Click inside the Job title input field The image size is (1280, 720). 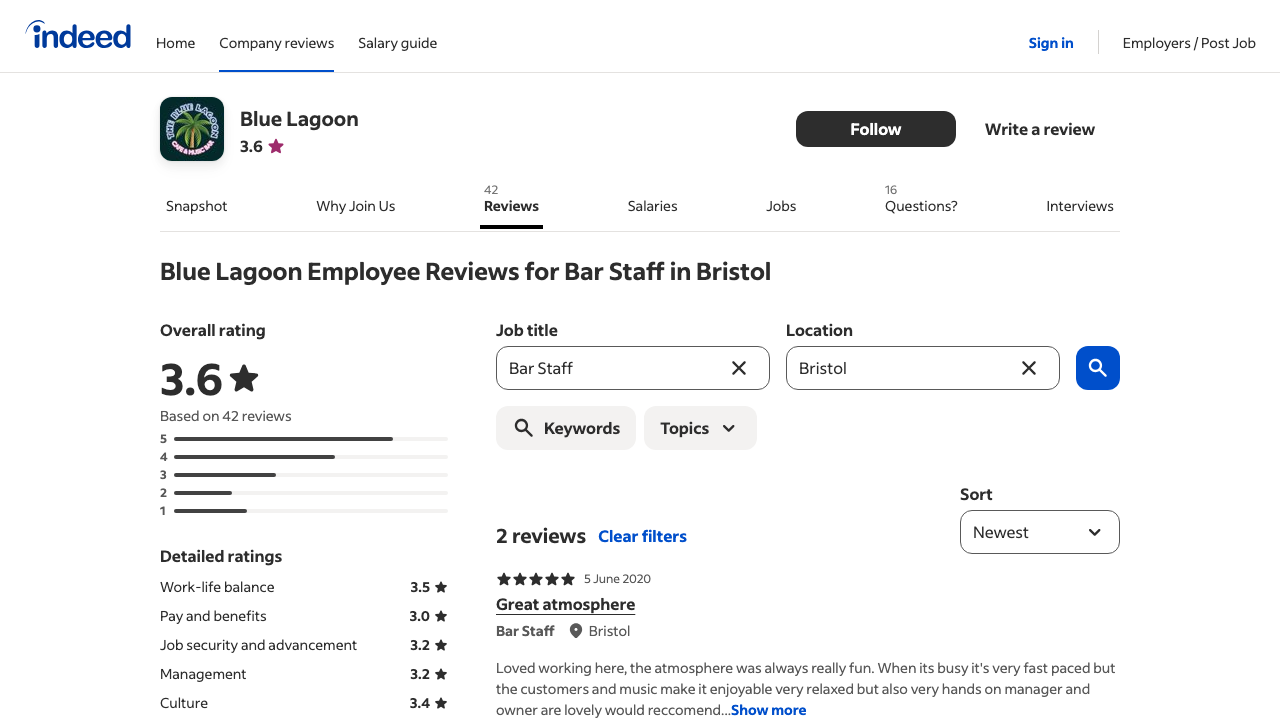pyautogui.click(x=610, y=368)
